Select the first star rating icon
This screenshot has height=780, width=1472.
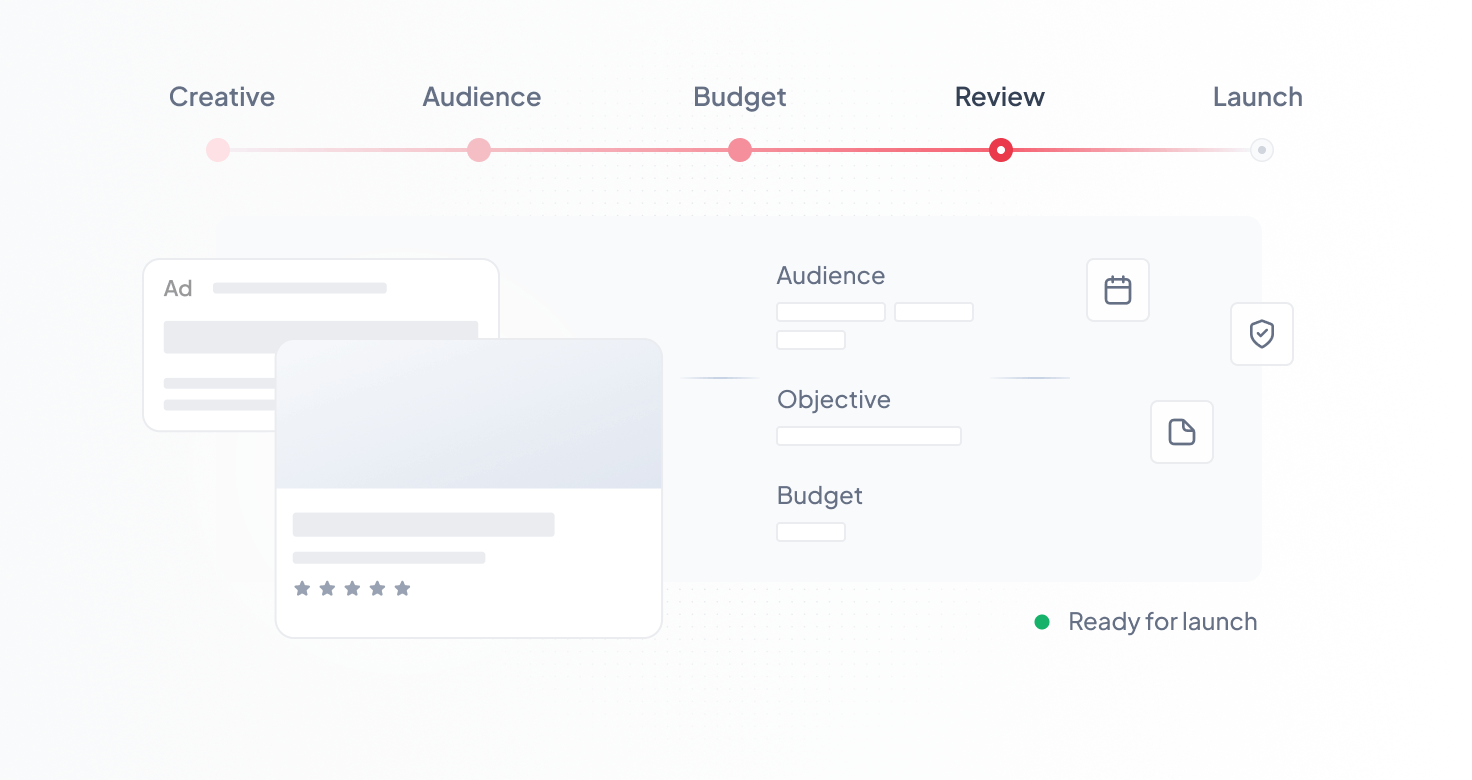point(302,589)
